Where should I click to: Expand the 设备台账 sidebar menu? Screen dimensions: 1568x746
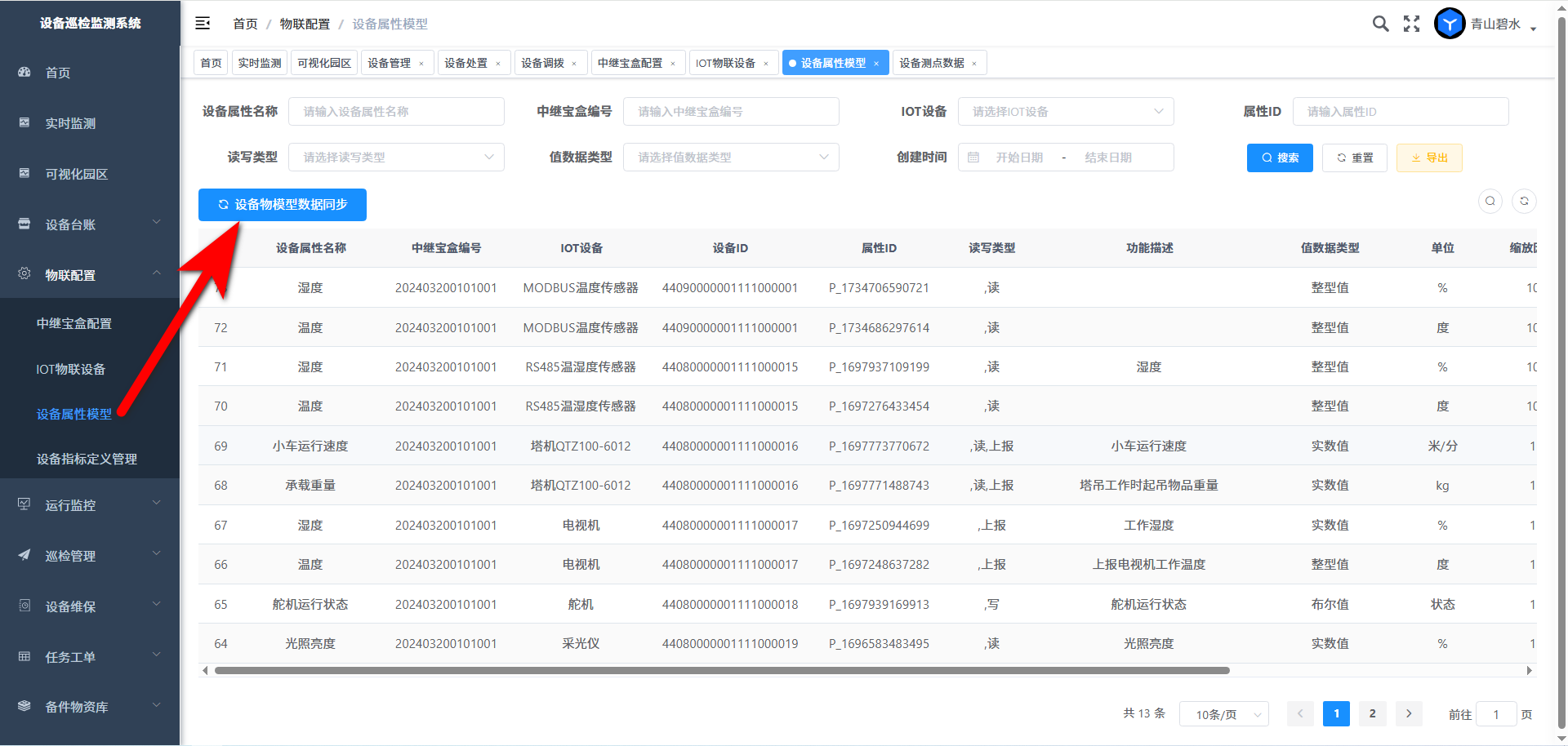(90, 224)
